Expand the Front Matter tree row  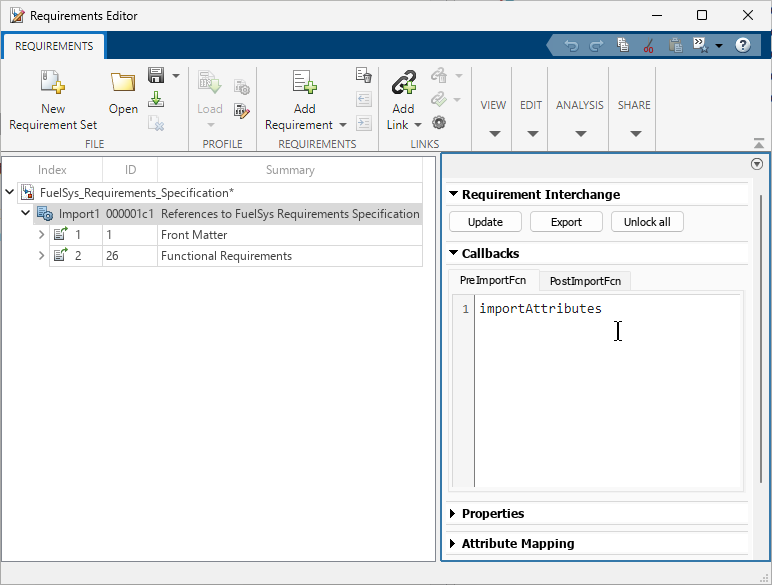click(41, 235)
